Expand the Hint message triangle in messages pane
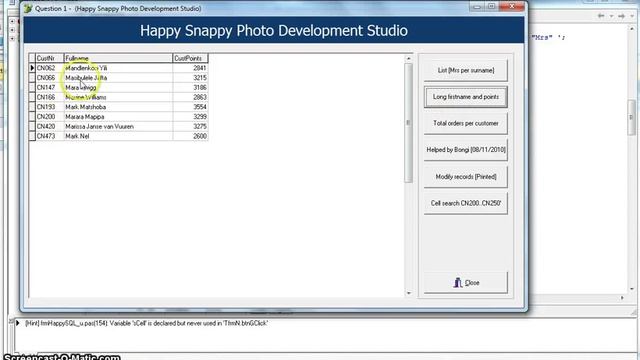 pyautogui.click(x=18, y=323)
